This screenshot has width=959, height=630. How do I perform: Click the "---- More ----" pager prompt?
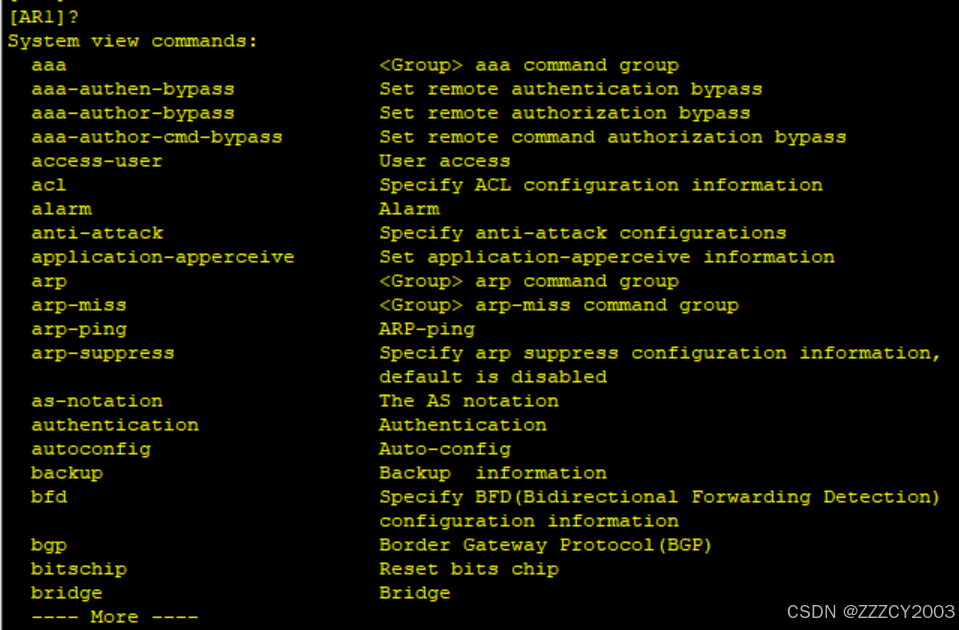114,618
